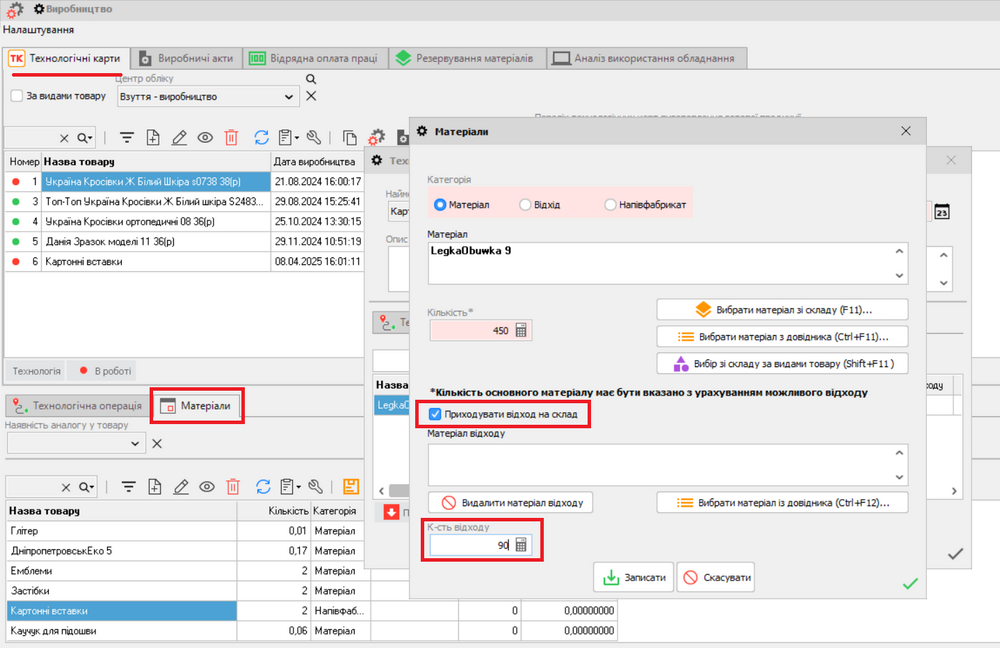This screenshot has height=648, width=1000.
Task: Click the wrench settings icon in the upper toolbar
Action: (x=314, y=138)
